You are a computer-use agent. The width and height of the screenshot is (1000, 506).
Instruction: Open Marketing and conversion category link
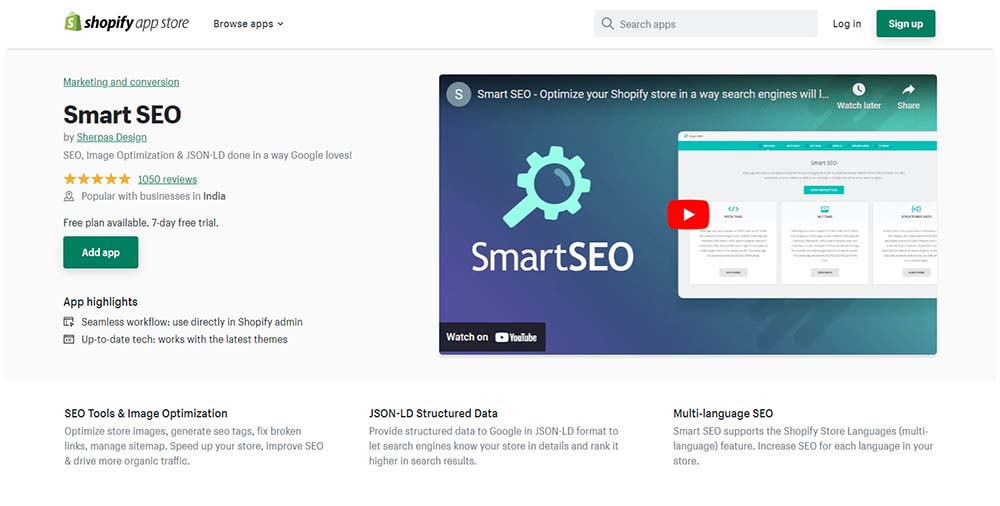pos(121,82)
